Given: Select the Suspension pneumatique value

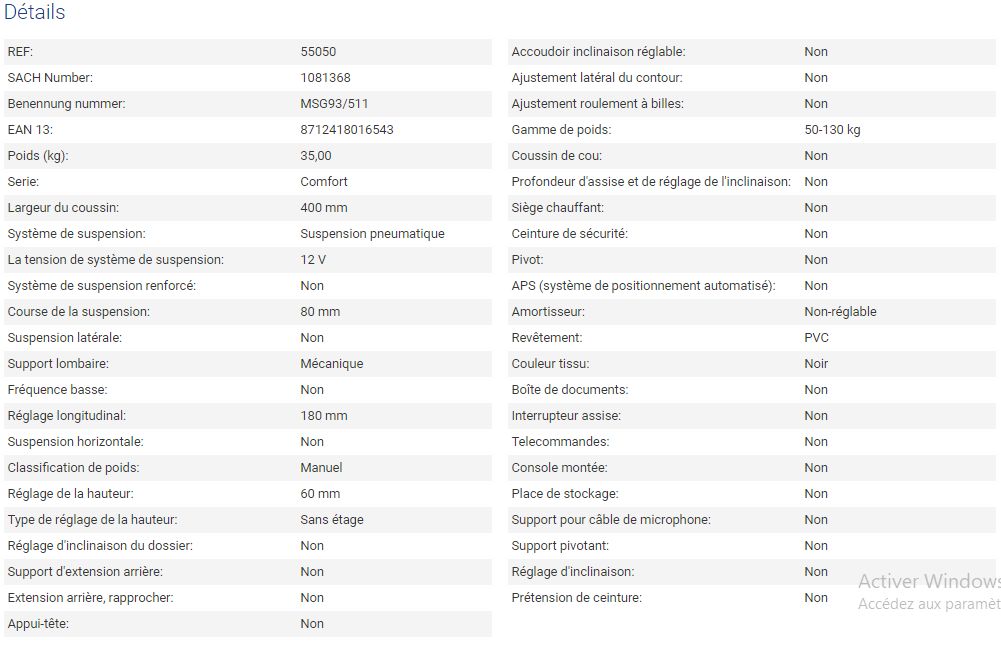Looking at the screenshot, I should 372,234.
